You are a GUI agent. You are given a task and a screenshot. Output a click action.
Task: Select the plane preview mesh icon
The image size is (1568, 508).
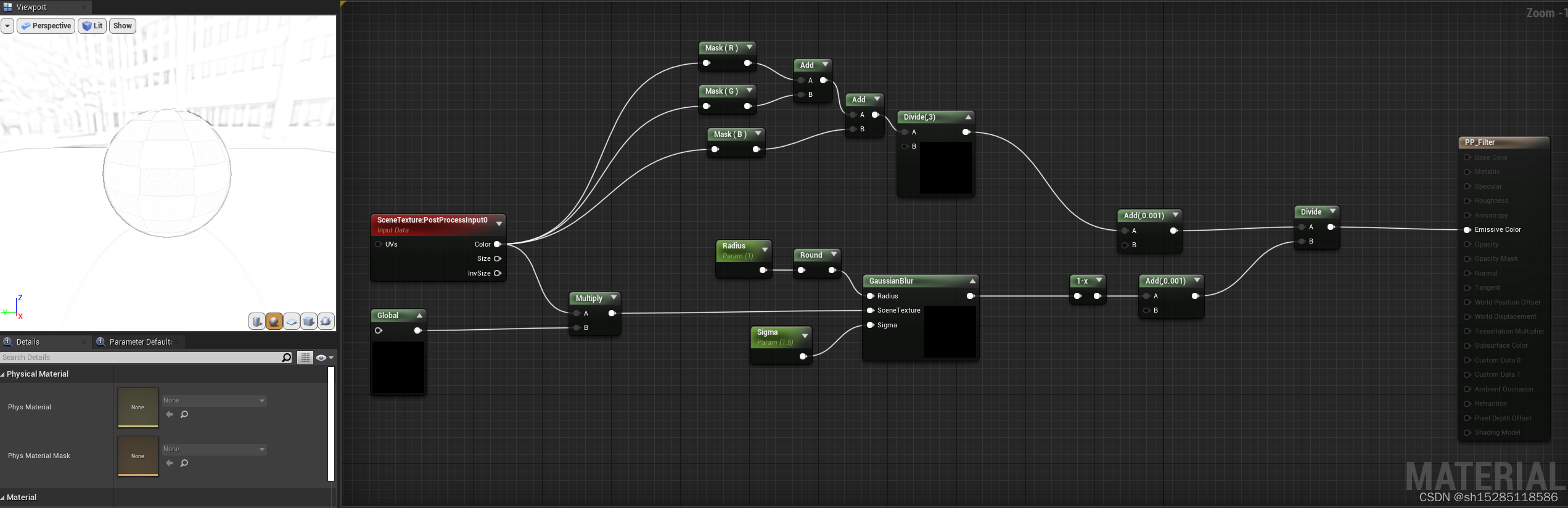pyautogui.click(x=292, y=321)
